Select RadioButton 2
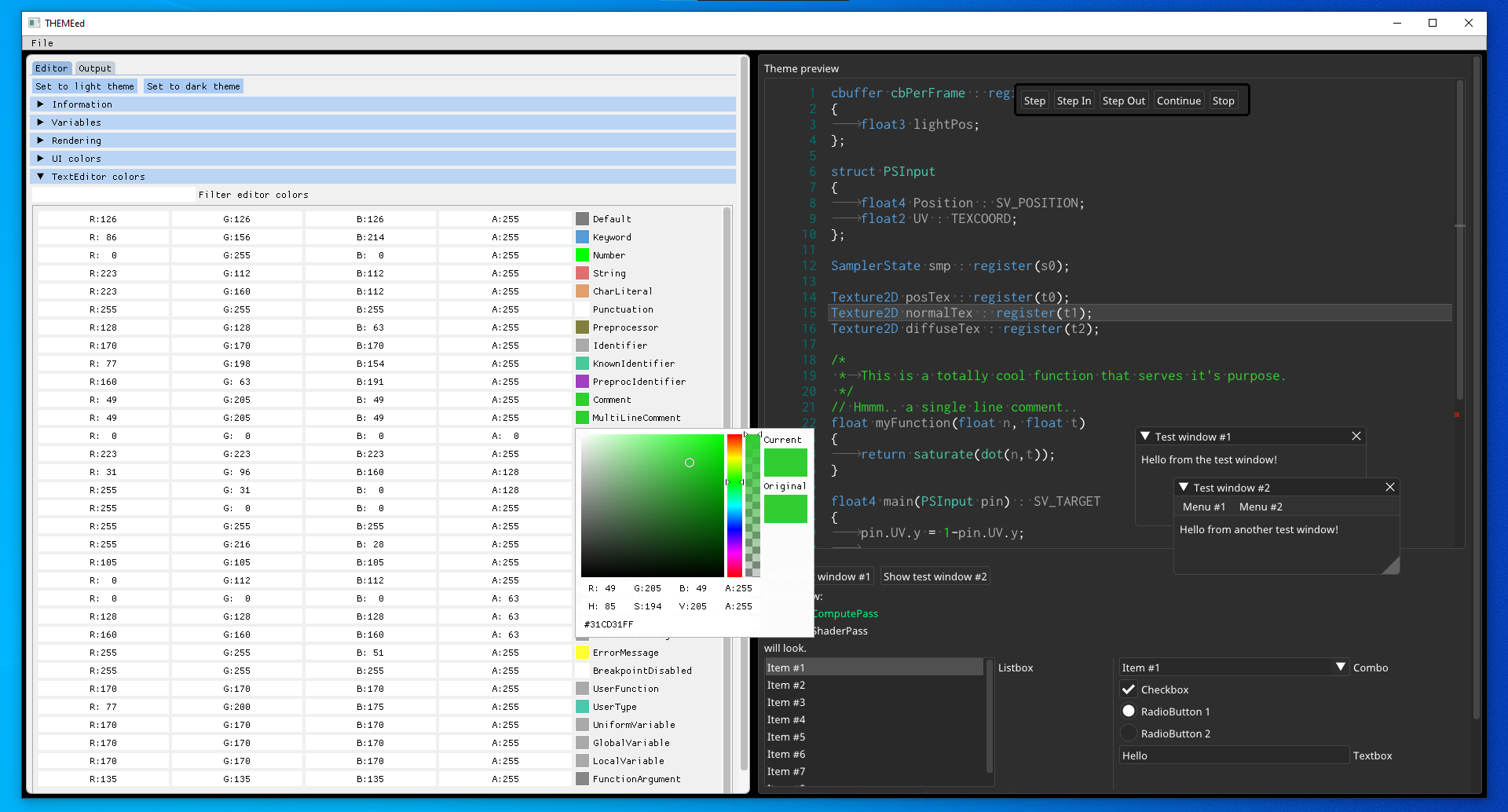 pos(1129,733)
